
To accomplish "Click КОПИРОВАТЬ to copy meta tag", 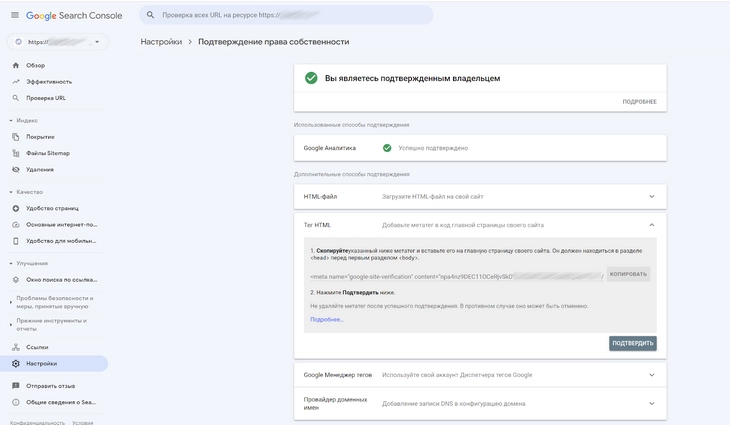I will pos(628,274).
